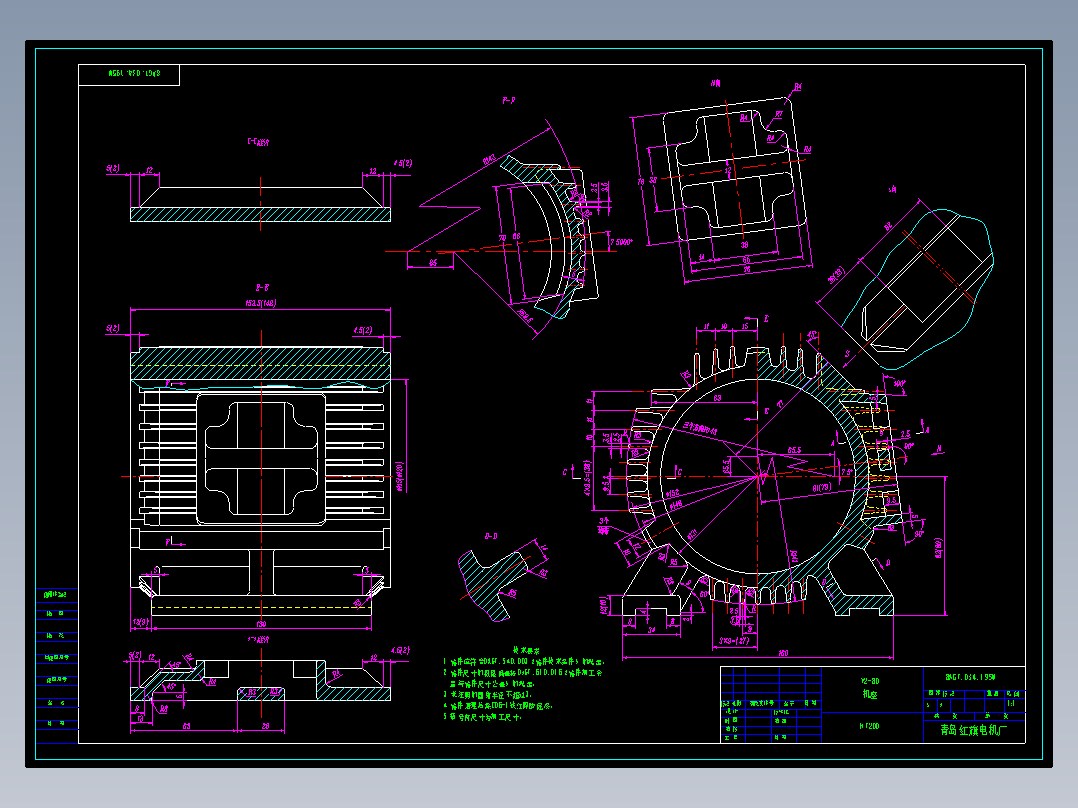Click the 85 dimension in the P-P view
The height and width of the screenshot is (808, 1078).
[432, 262]
